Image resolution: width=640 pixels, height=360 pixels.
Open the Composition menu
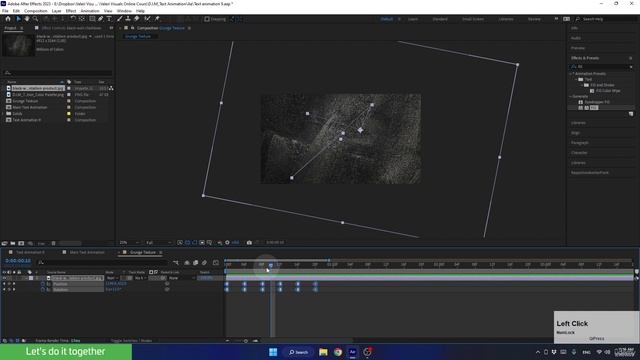pyautogui.click(x=36, y=11)
